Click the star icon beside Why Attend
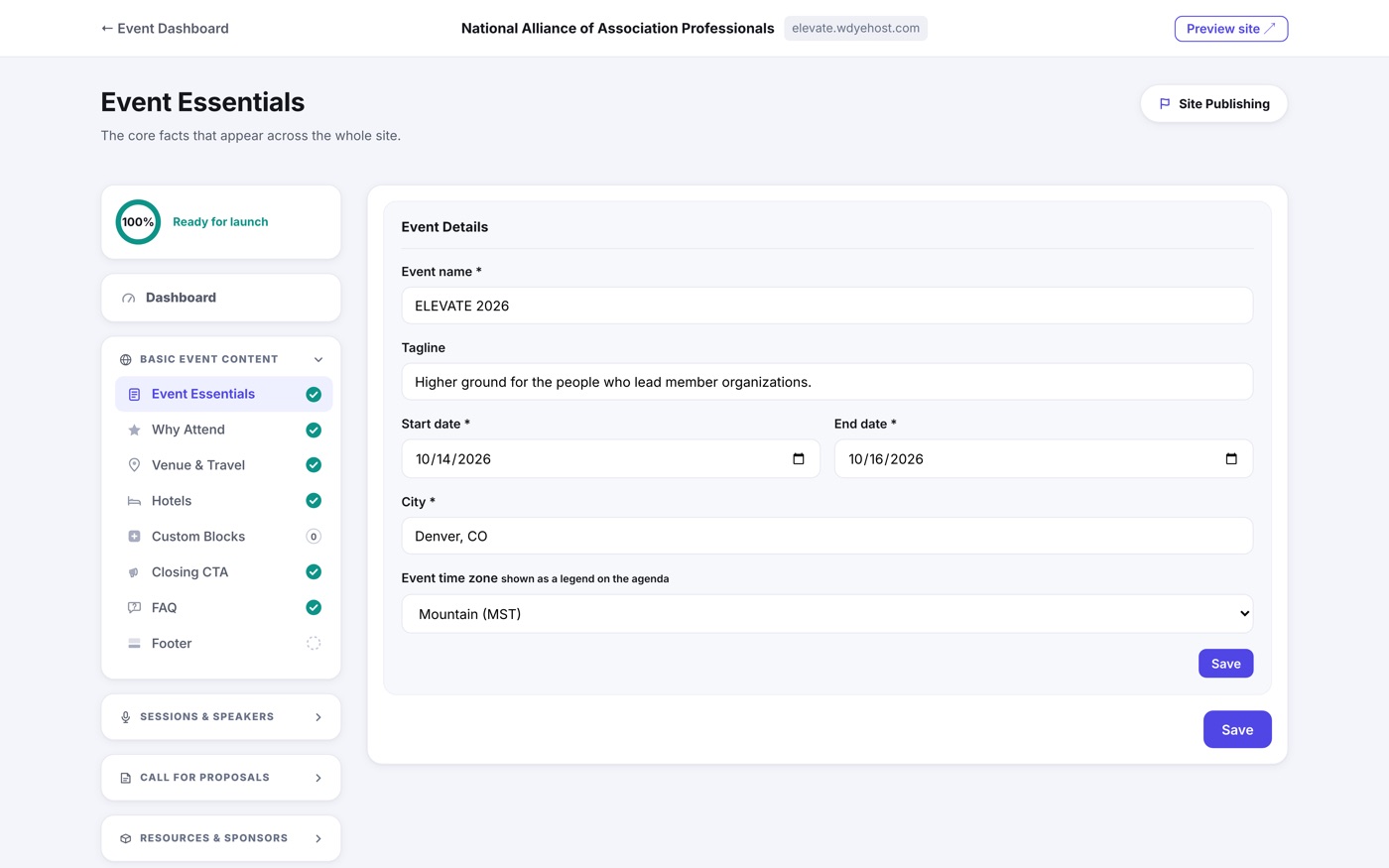 (134, 430)
